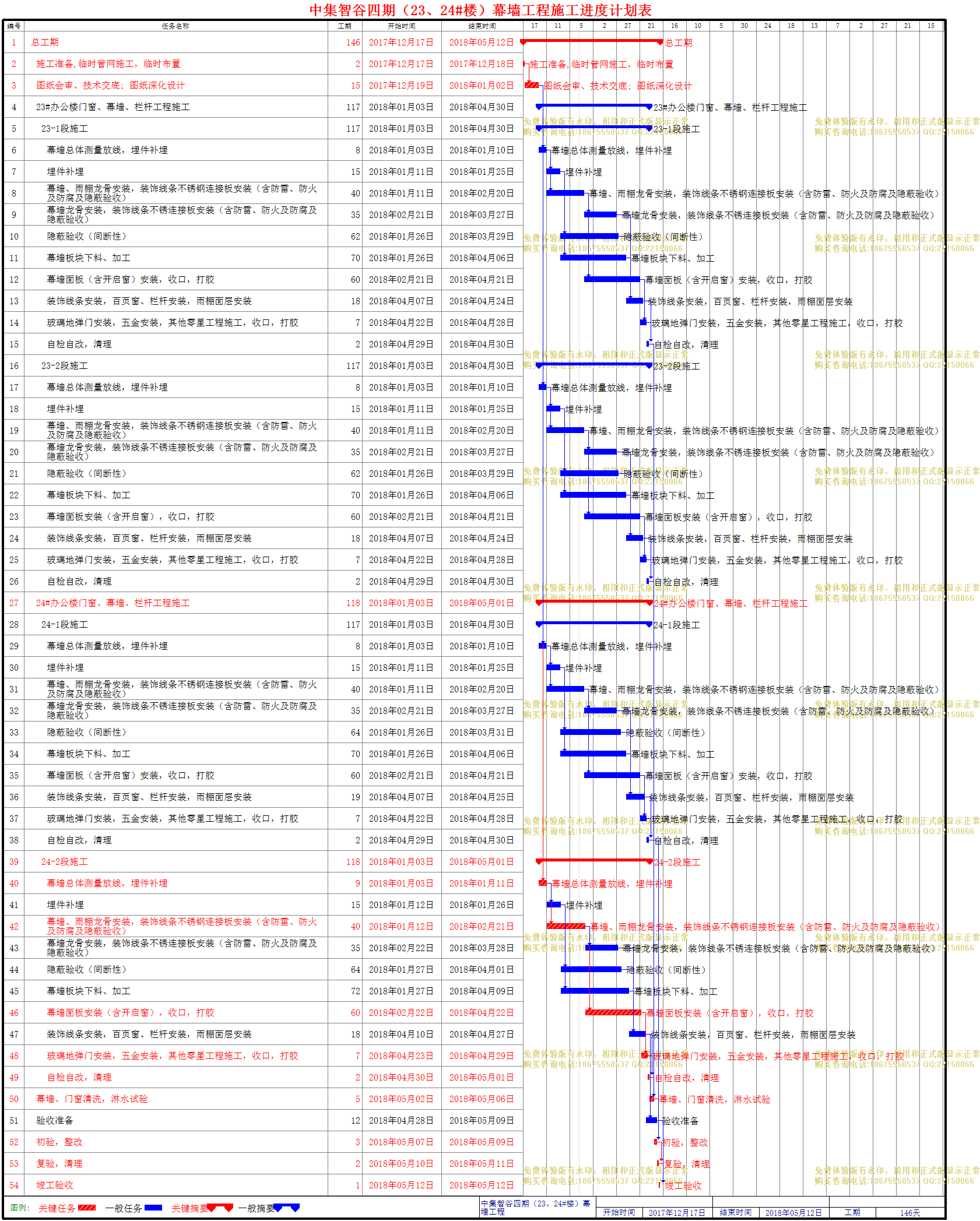Viewport: 980px width, 1221px height.
Task: Click the 关键摘要 red summary legend marker
Action: pyautogui.click(x=220, y=1208)
